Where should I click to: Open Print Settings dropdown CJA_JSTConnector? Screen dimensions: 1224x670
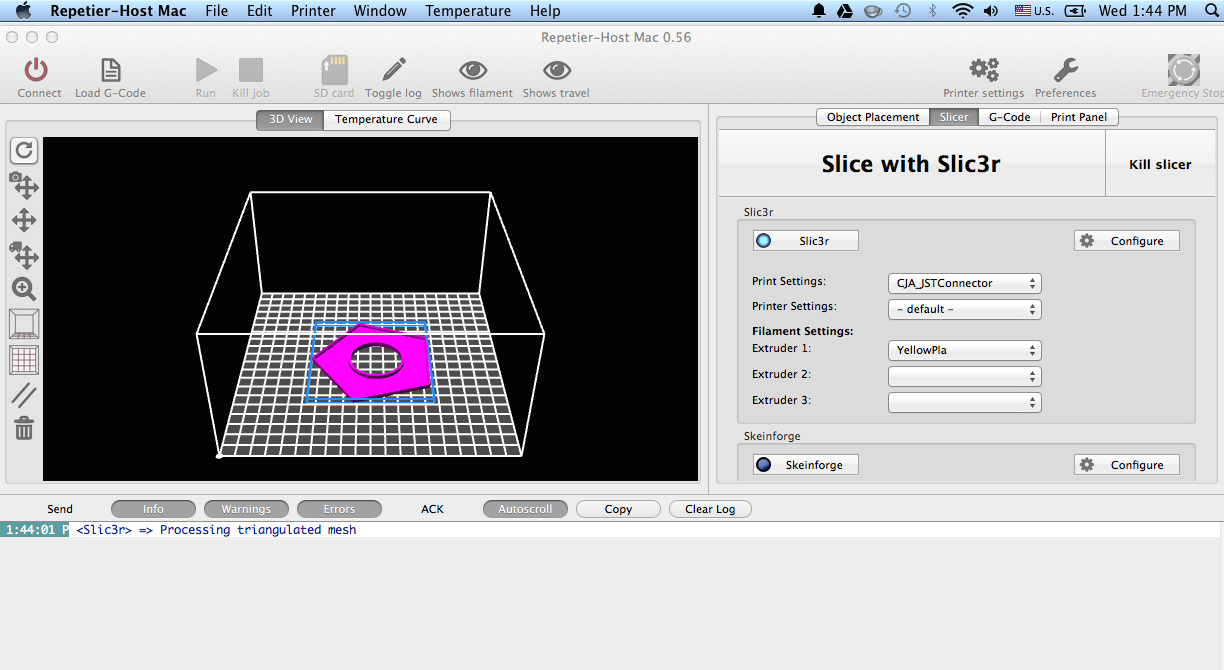pos(965,283)
